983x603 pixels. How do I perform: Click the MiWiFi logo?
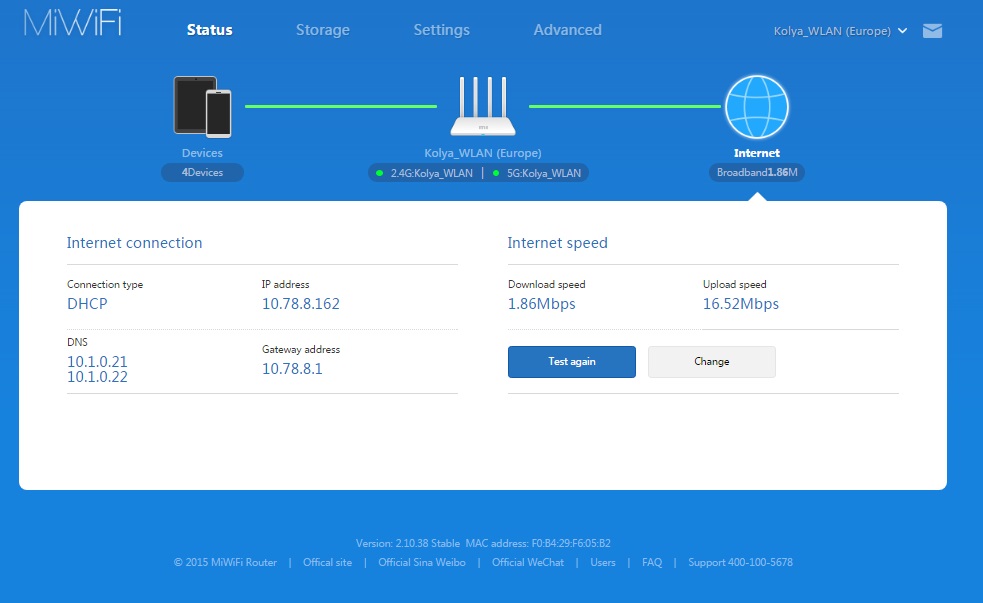pos(73,25)
